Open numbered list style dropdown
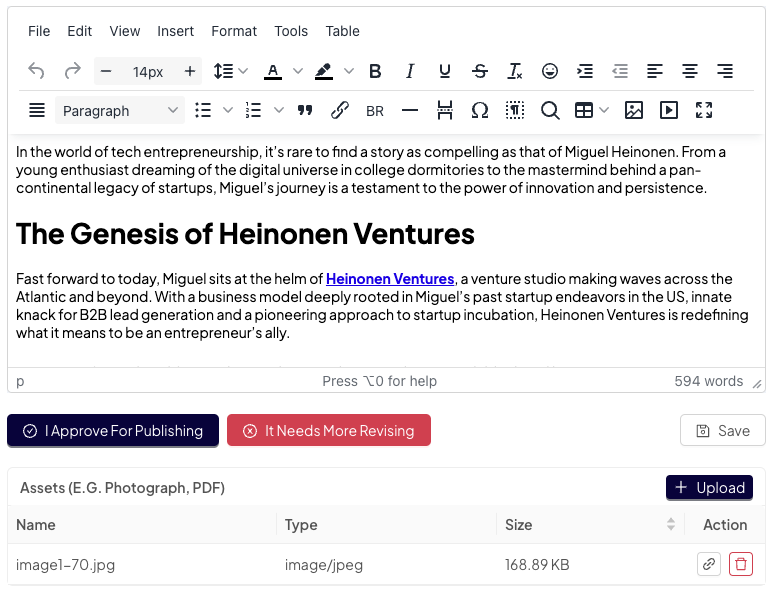The image size is (773, 600). pos(279,110)
